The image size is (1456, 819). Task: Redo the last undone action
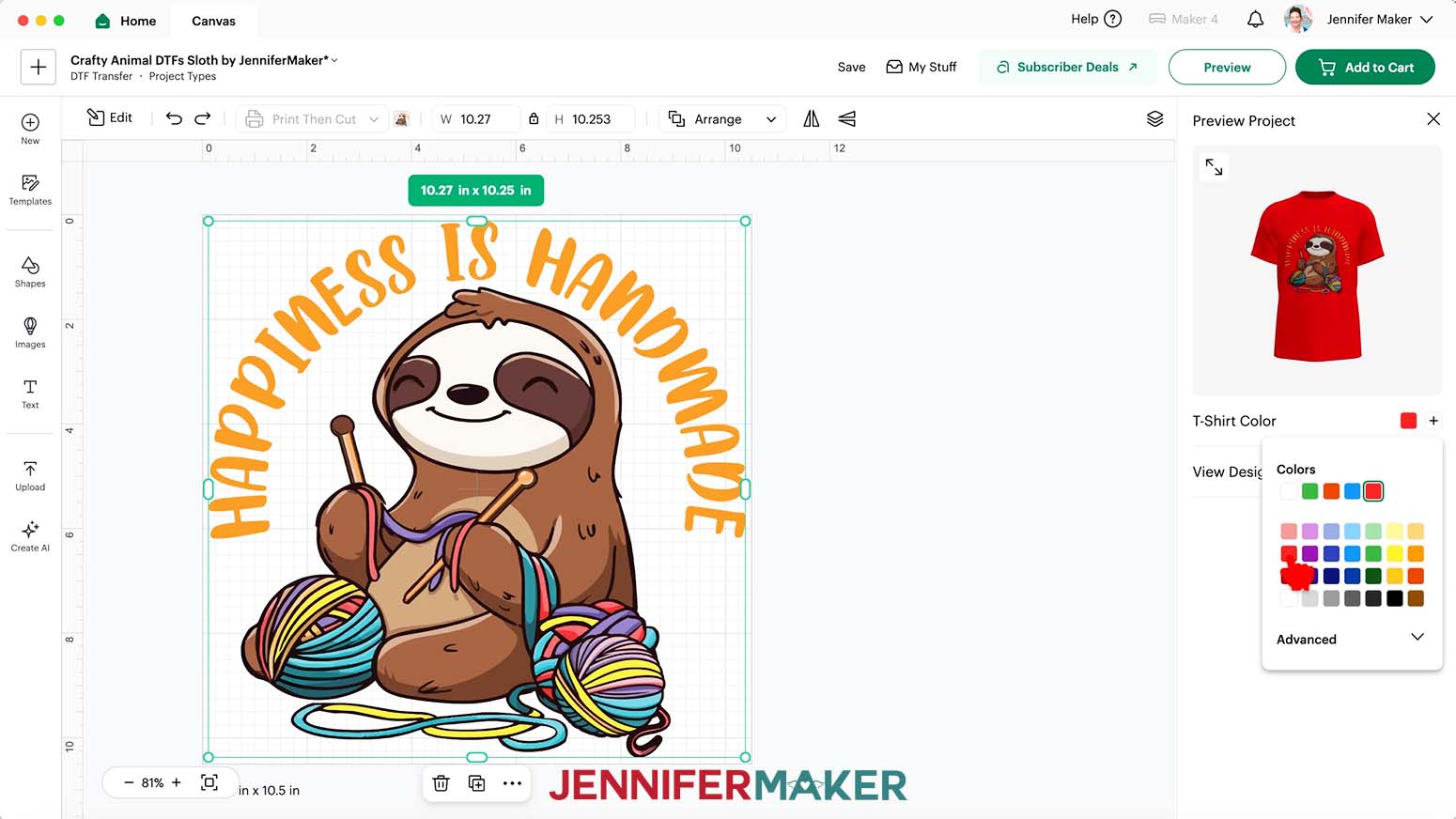coord(203,118)
